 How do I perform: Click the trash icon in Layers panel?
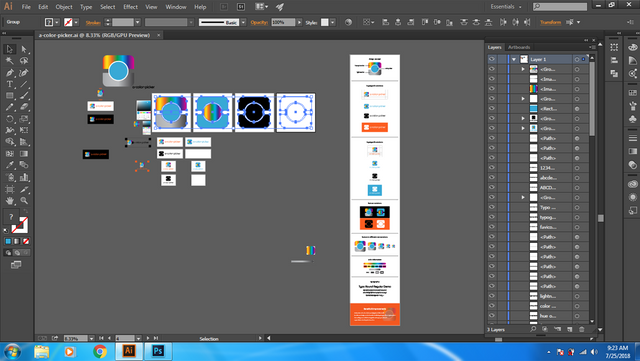pos(582,329)
